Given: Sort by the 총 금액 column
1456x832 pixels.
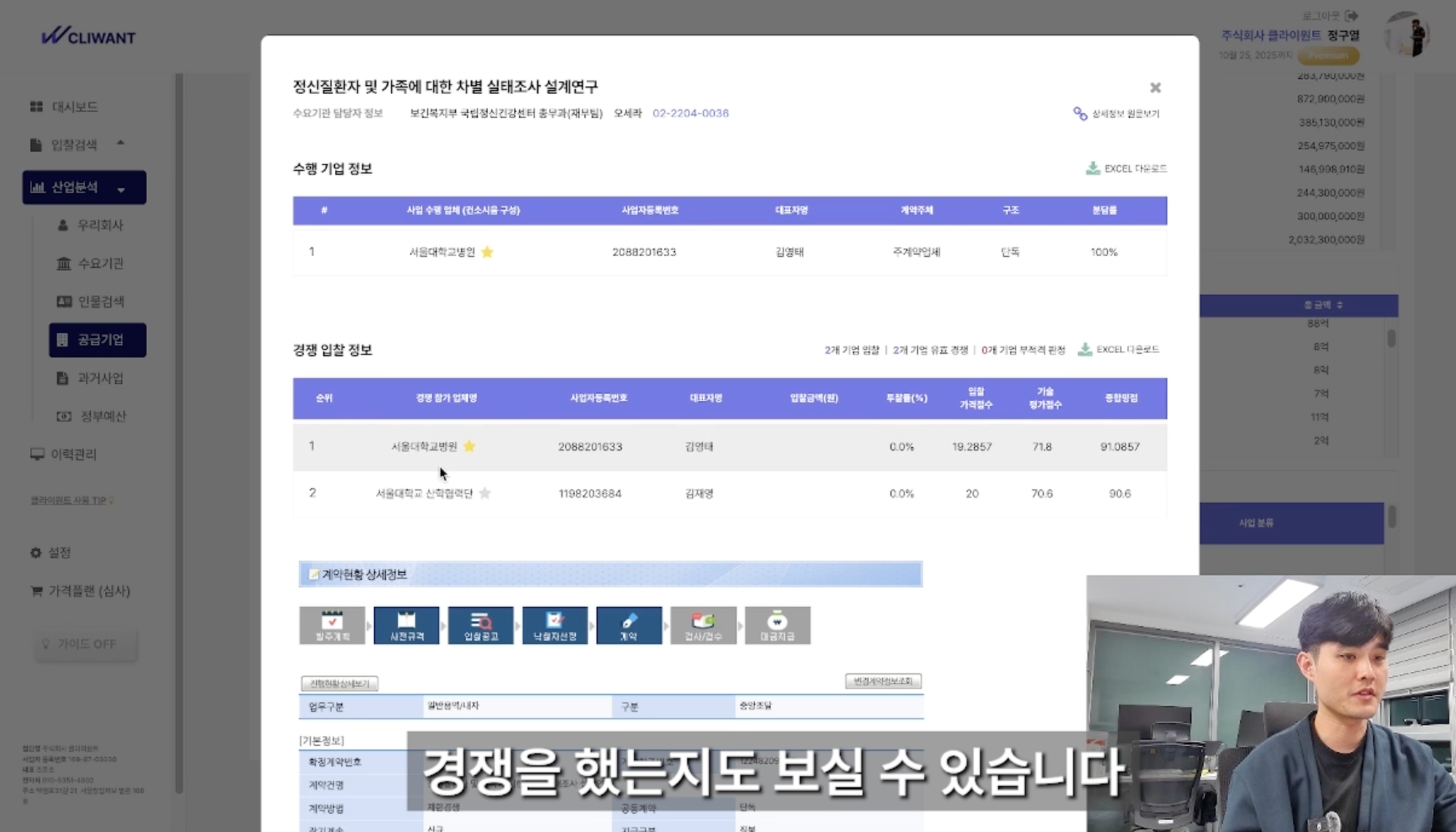Looking at the screenshot, I should pyautogui.click(x=1323, y=305).
